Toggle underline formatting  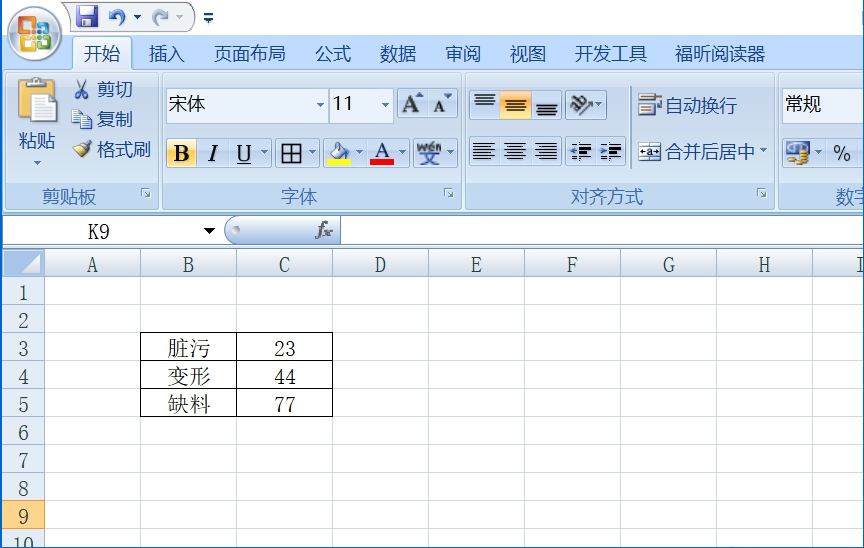coord(244,153)
